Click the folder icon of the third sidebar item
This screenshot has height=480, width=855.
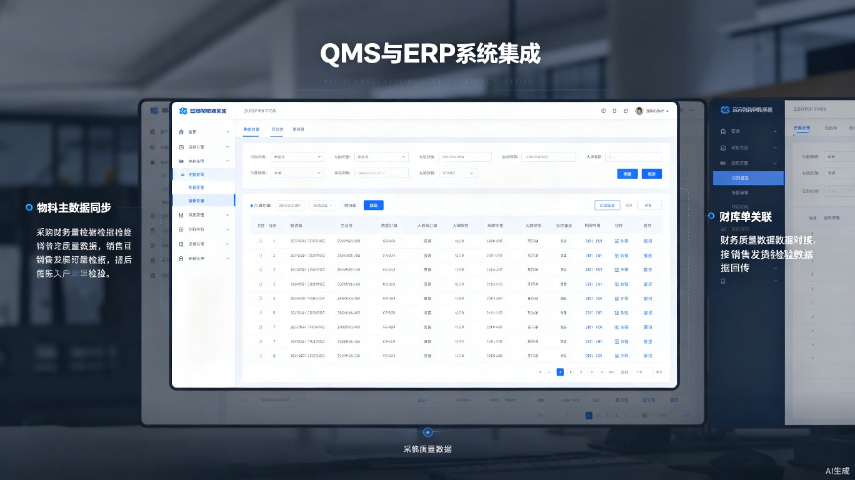181,161
